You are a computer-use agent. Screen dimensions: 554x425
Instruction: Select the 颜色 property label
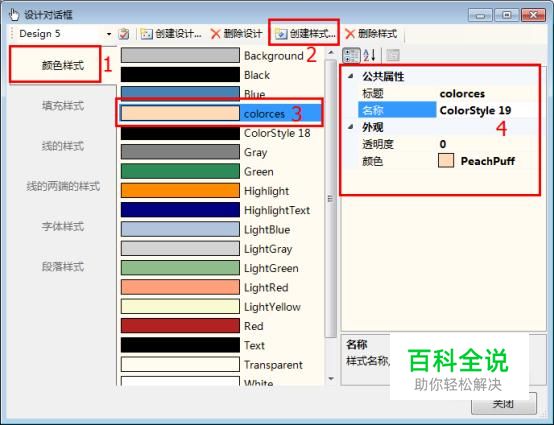click(372, 161)
